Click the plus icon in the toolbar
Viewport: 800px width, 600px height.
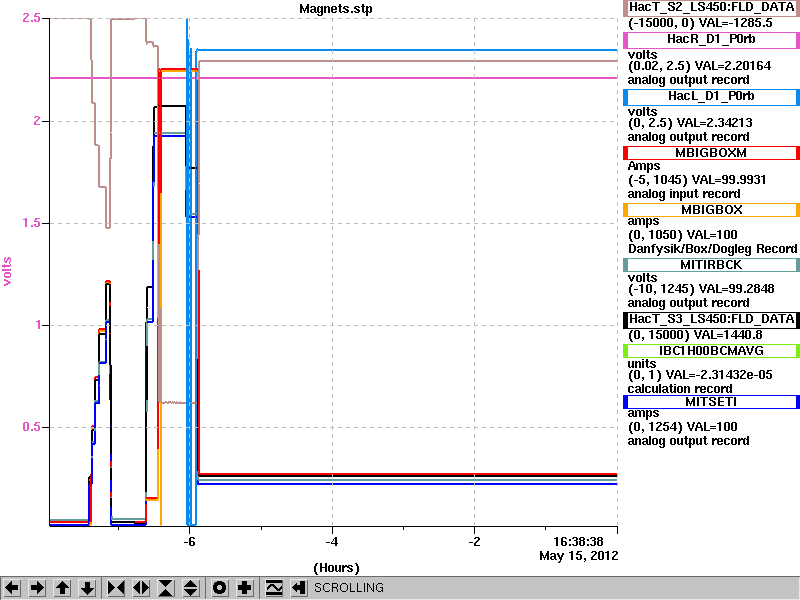click(245, 588)
